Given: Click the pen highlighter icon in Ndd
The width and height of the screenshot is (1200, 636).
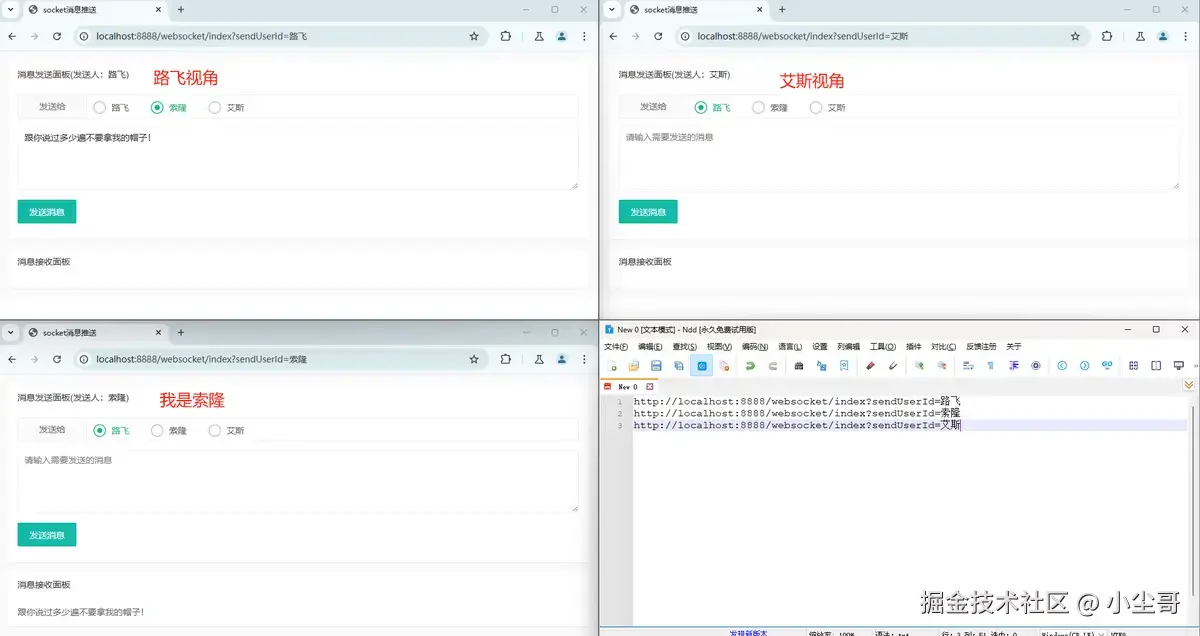Looking at the screenshot, I should pos(893,365).
